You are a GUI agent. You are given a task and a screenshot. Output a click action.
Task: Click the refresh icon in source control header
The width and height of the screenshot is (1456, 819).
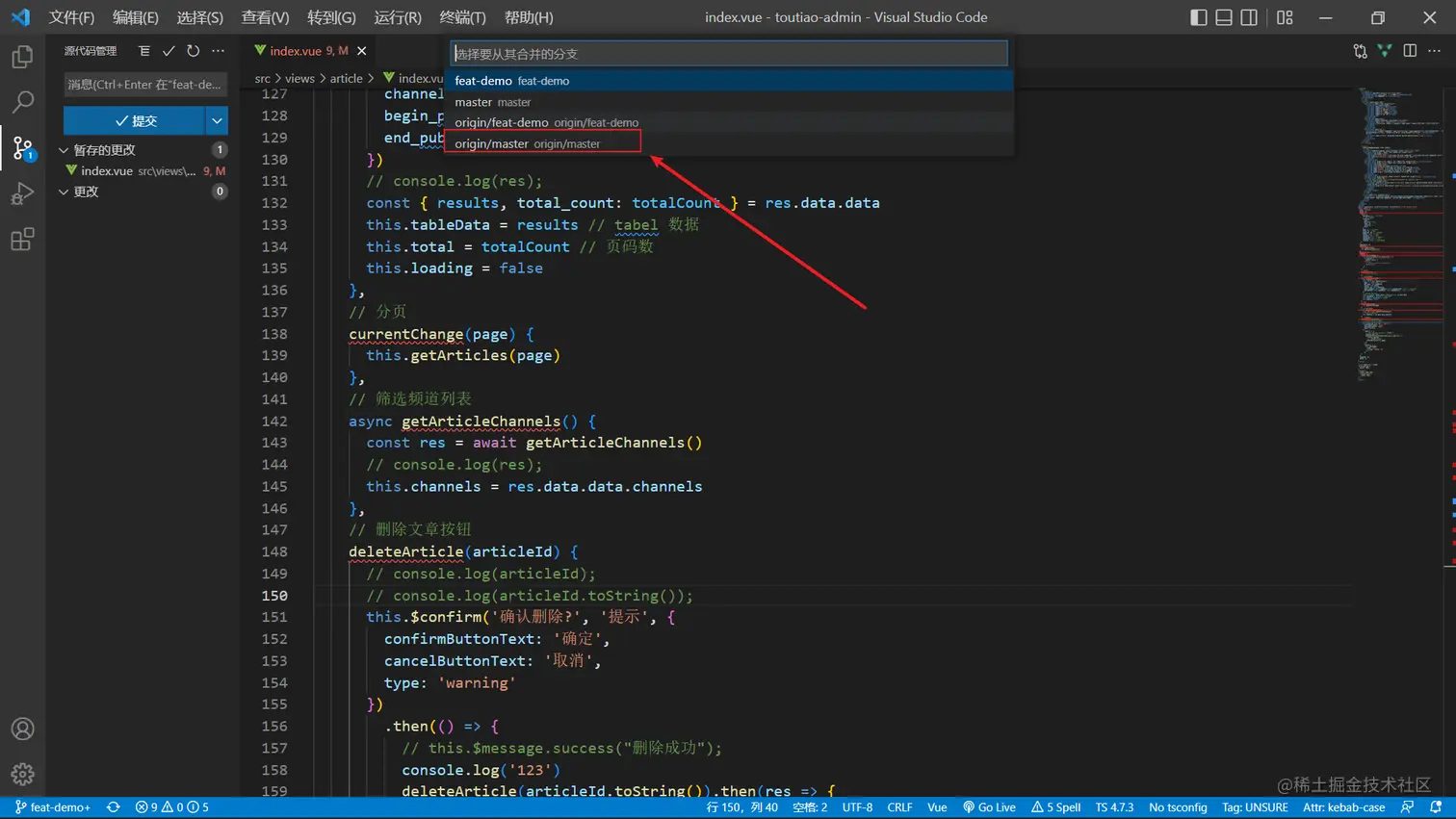pos(194,51)
